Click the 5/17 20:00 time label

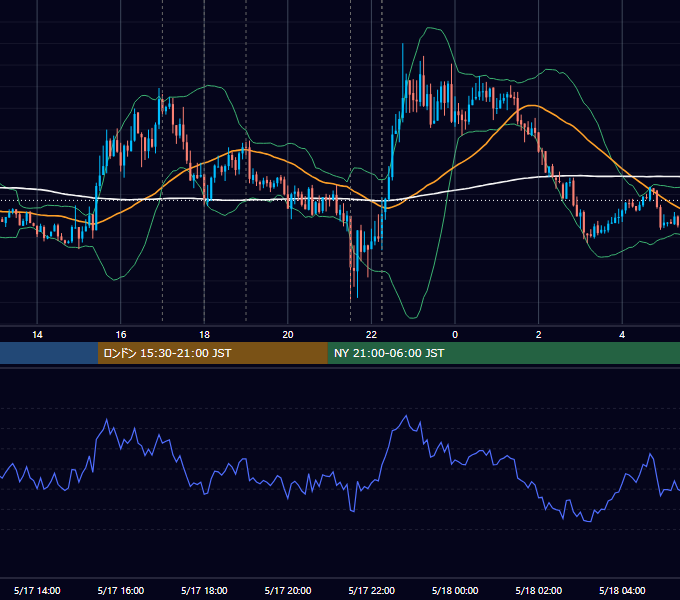click(x=288, y=590)
